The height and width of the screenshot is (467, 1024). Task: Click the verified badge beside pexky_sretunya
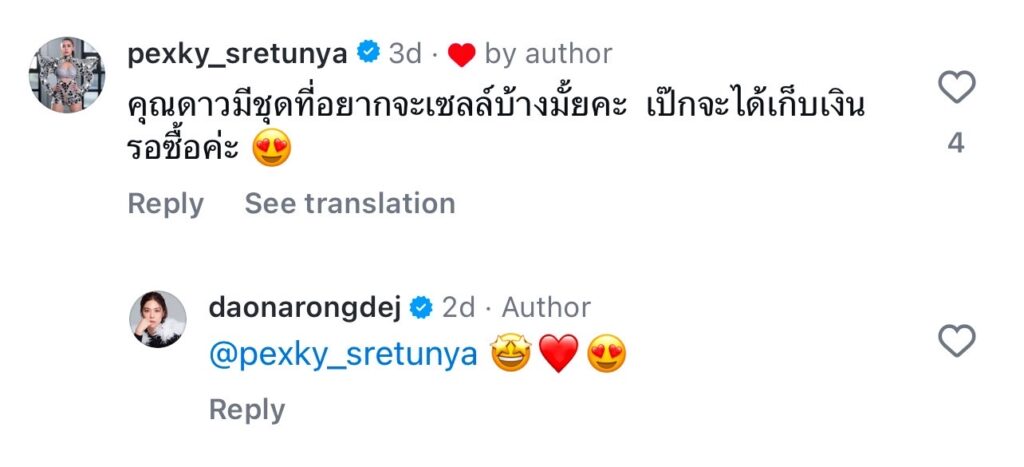click(x=367, y=54)
